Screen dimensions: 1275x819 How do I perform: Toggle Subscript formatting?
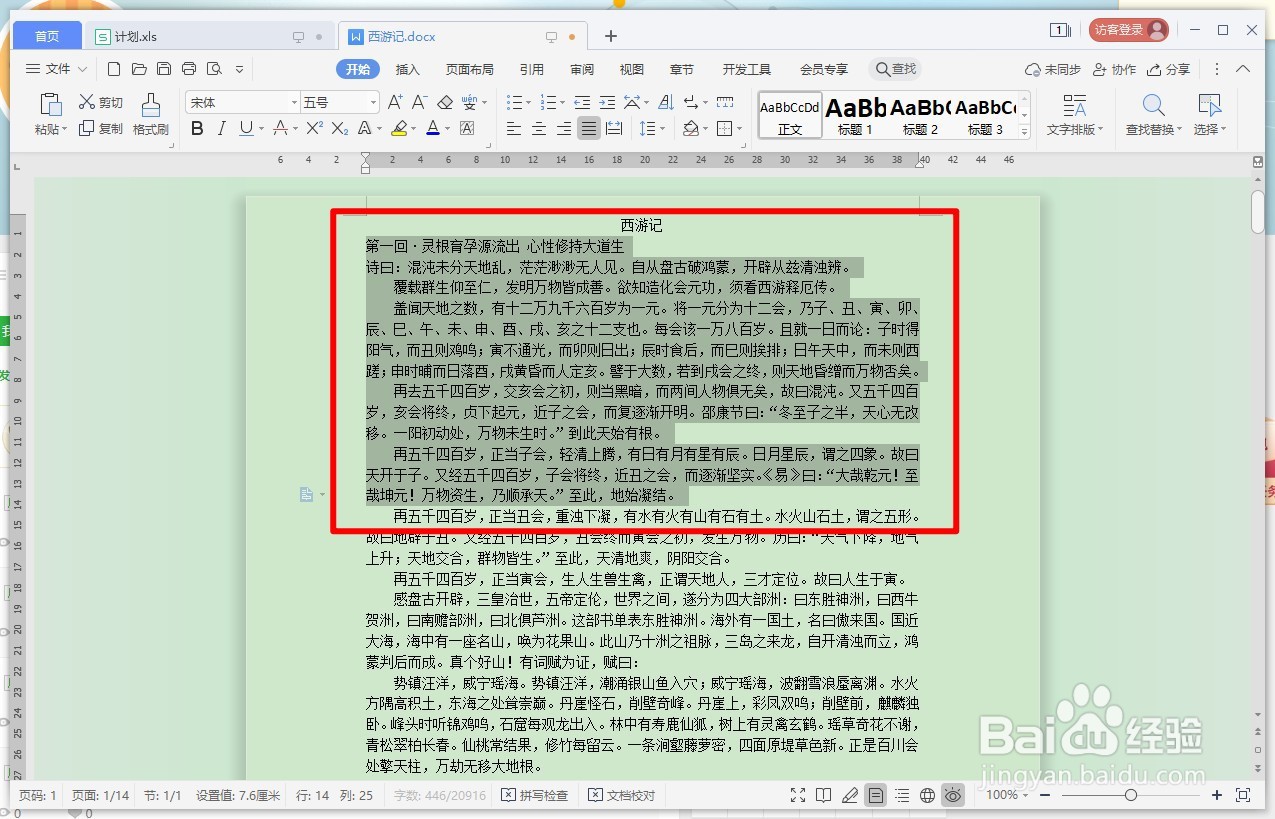tap(340, 128)
